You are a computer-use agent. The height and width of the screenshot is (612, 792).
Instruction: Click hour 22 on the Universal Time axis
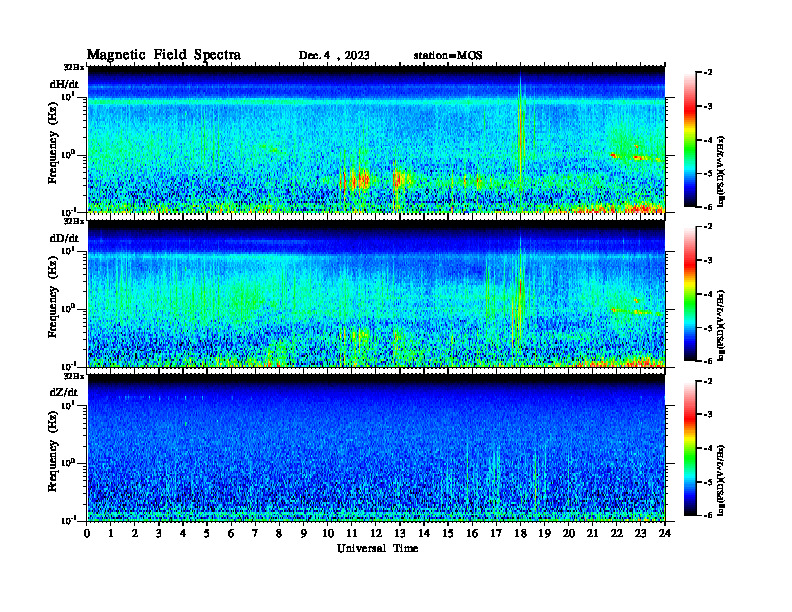(616, 533)
